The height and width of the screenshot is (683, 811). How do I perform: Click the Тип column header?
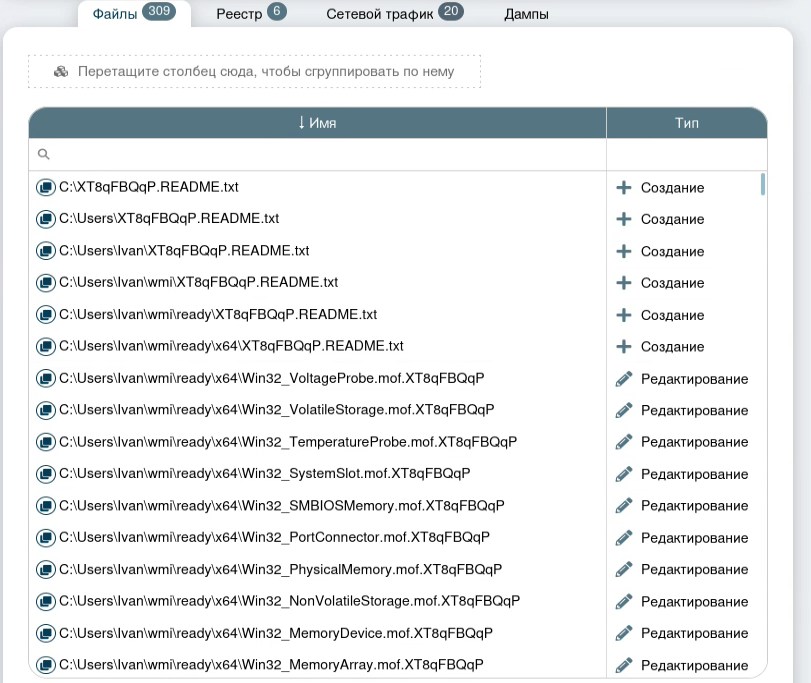(686, 123)
